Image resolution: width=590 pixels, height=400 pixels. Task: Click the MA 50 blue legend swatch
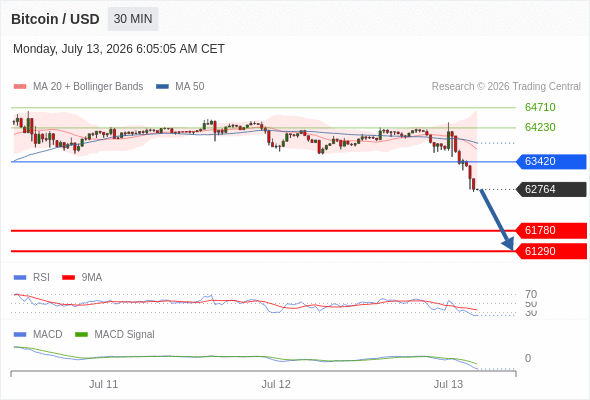pos(162,87)
